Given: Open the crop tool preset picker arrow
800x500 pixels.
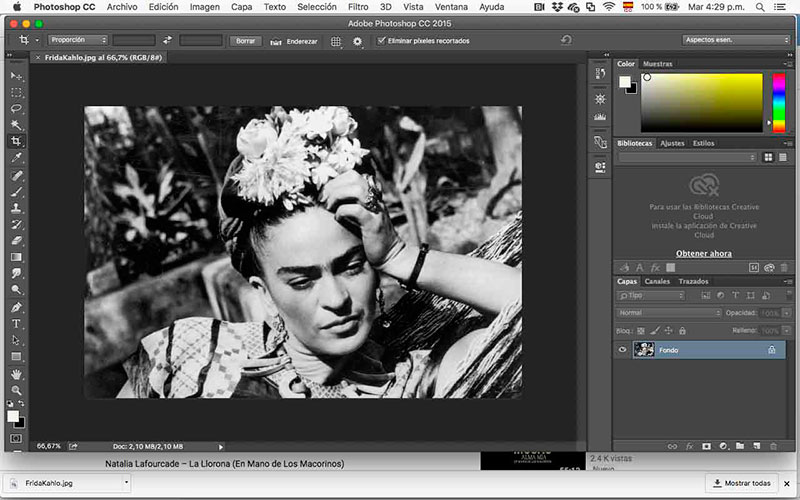Looking at the screenshot, I should 37,40.
